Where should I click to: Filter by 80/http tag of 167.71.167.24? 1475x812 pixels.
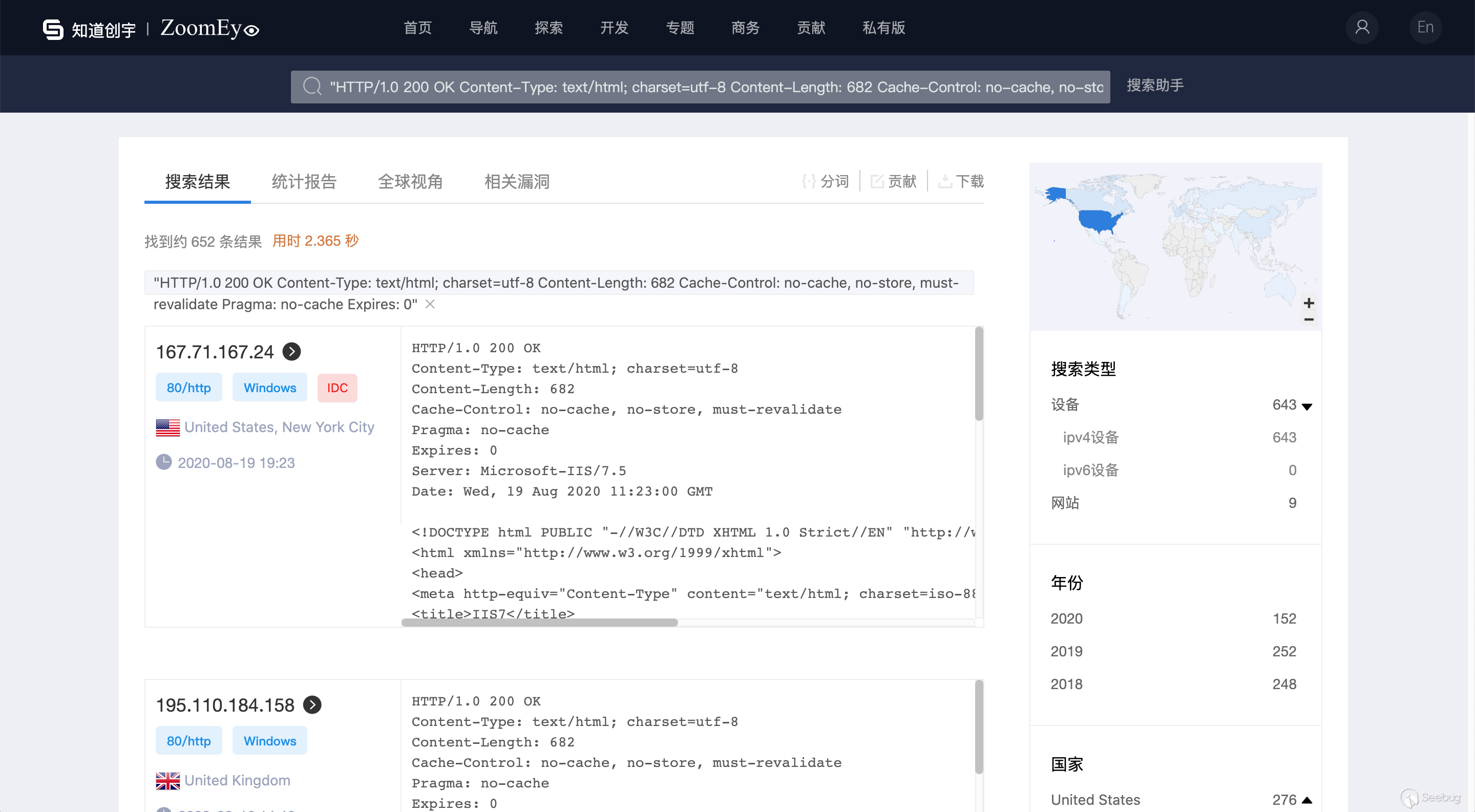click(188, 388)
